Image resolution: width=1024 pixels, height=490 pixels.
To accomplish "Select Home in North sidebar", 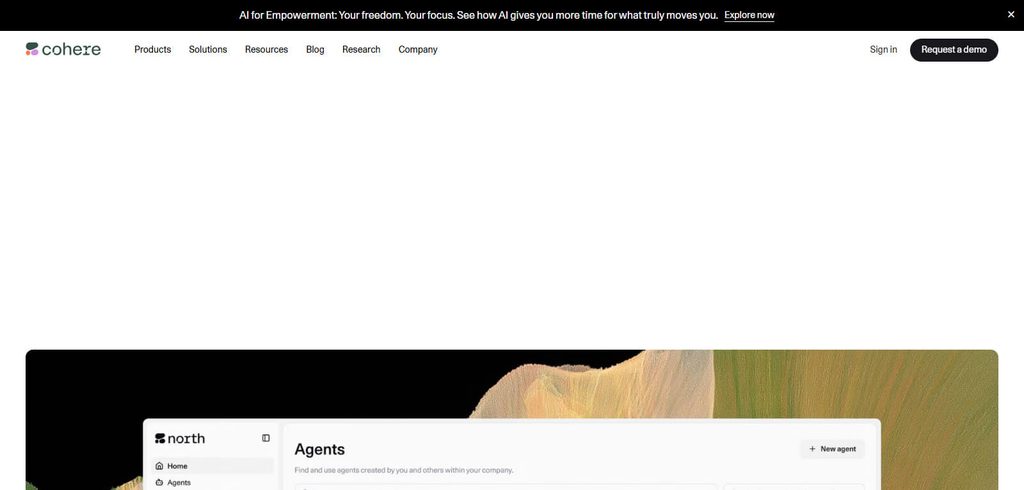I will (213, 466).
